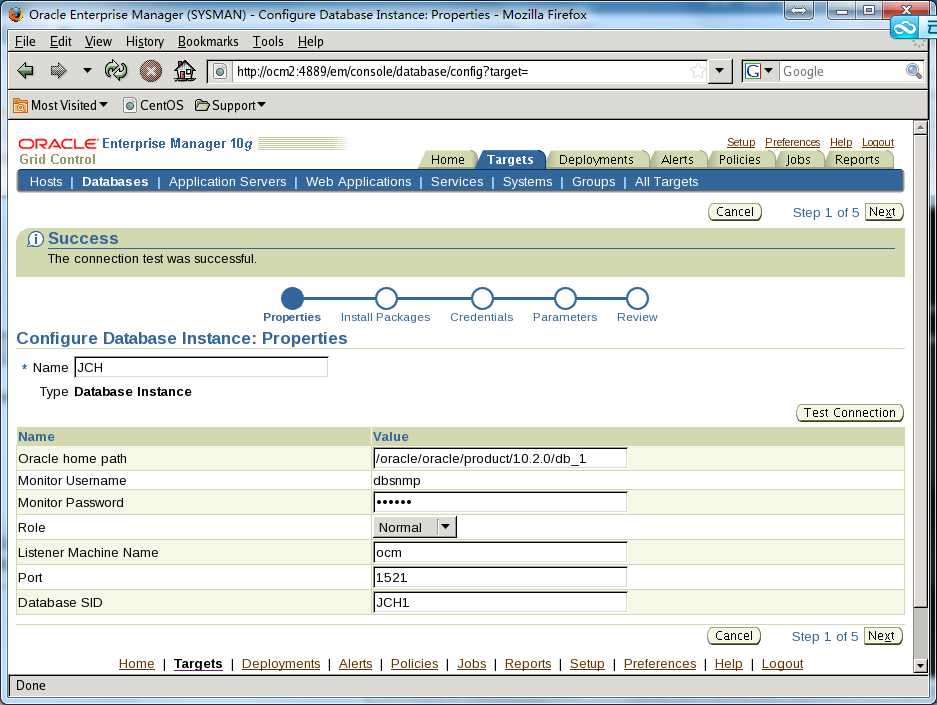Open the History menu

tap(145, 41)
